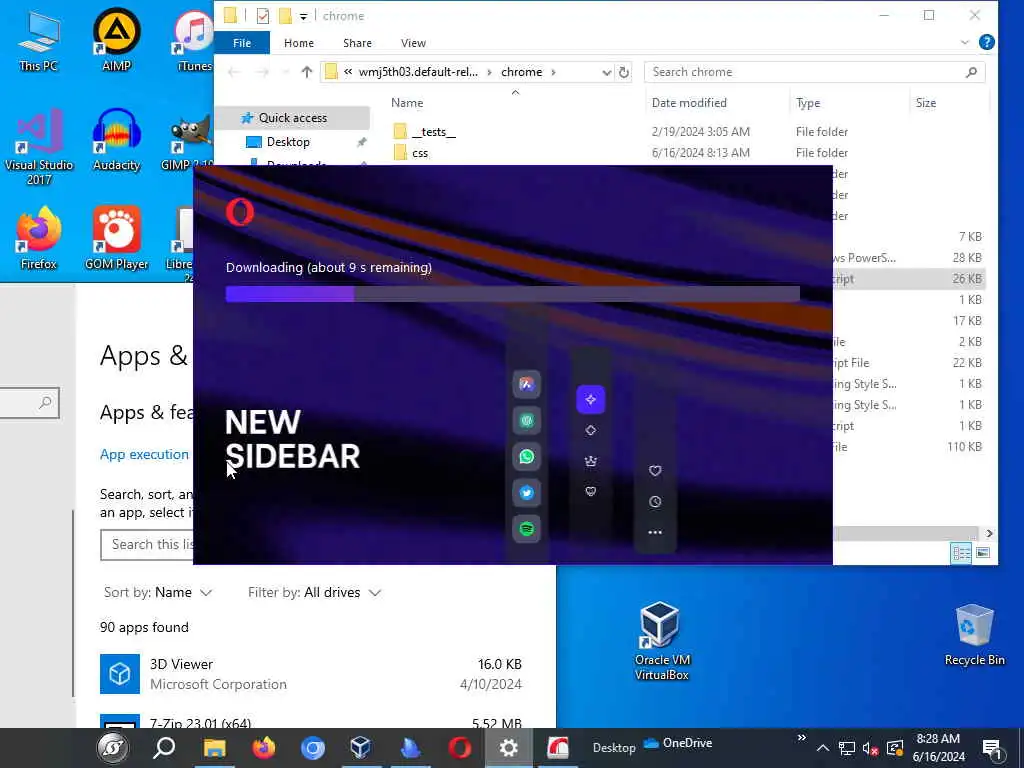
Task: Click Explorer horizontal scrollbar right arrow
Action: (989, 534)
